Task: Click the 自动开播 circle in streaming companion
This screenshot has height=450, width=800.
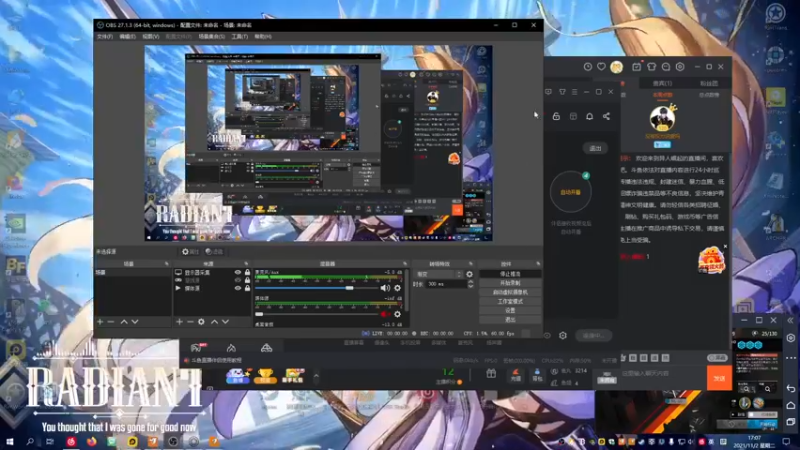Action: click(x=570, y=192)
